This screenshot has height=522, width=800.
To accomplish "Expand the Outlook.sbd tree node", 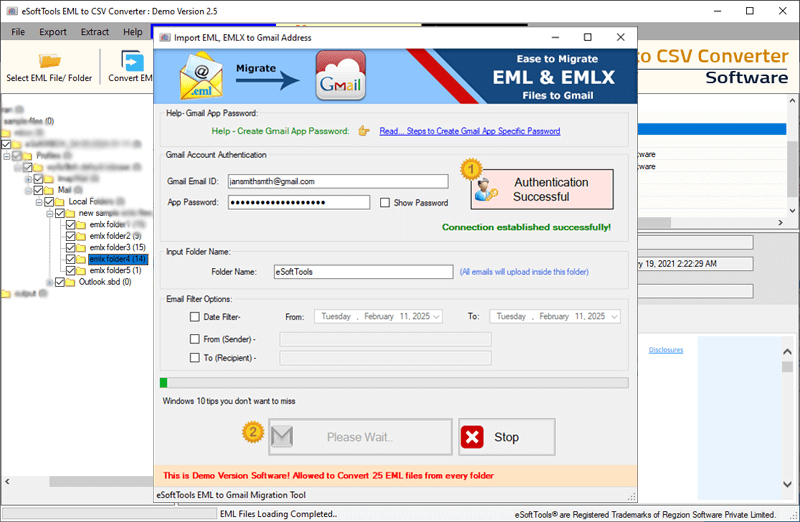I will tap(49, 282).
